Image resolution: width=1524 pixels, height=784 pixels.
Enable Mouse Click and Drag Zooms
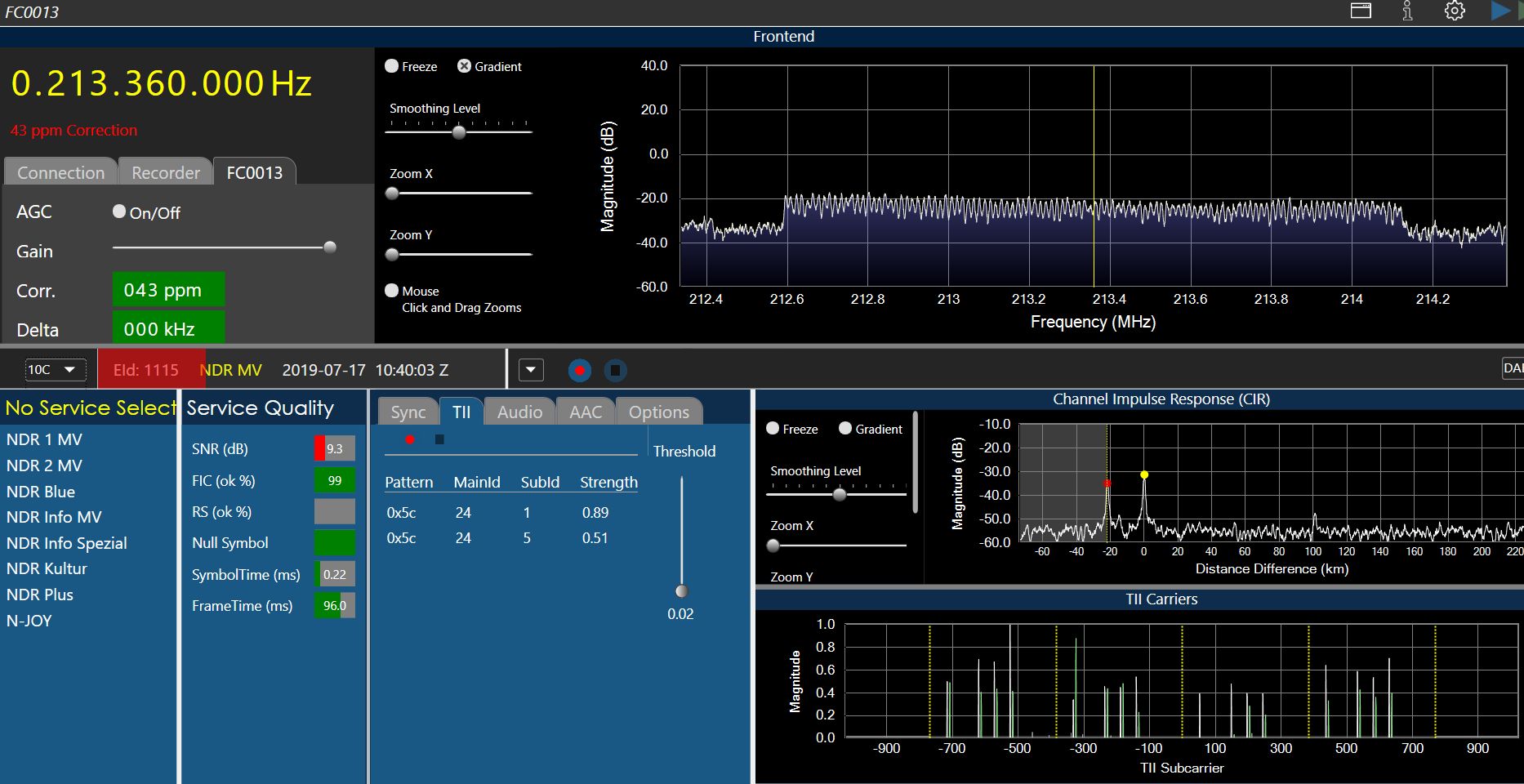pyautogui.click(x=392, y=291)
